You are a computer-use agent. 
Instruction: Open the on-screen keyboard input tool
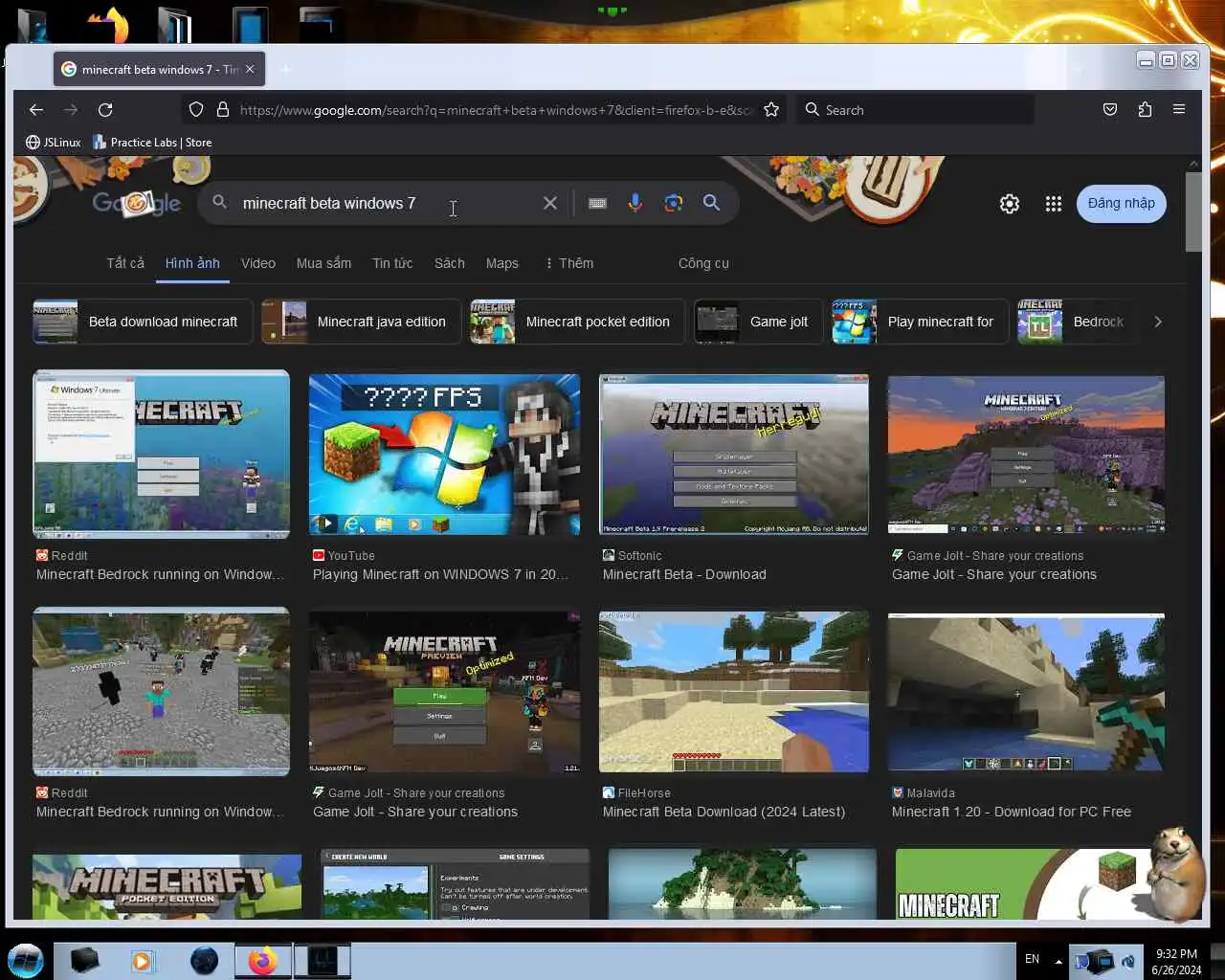coord(597,203)
